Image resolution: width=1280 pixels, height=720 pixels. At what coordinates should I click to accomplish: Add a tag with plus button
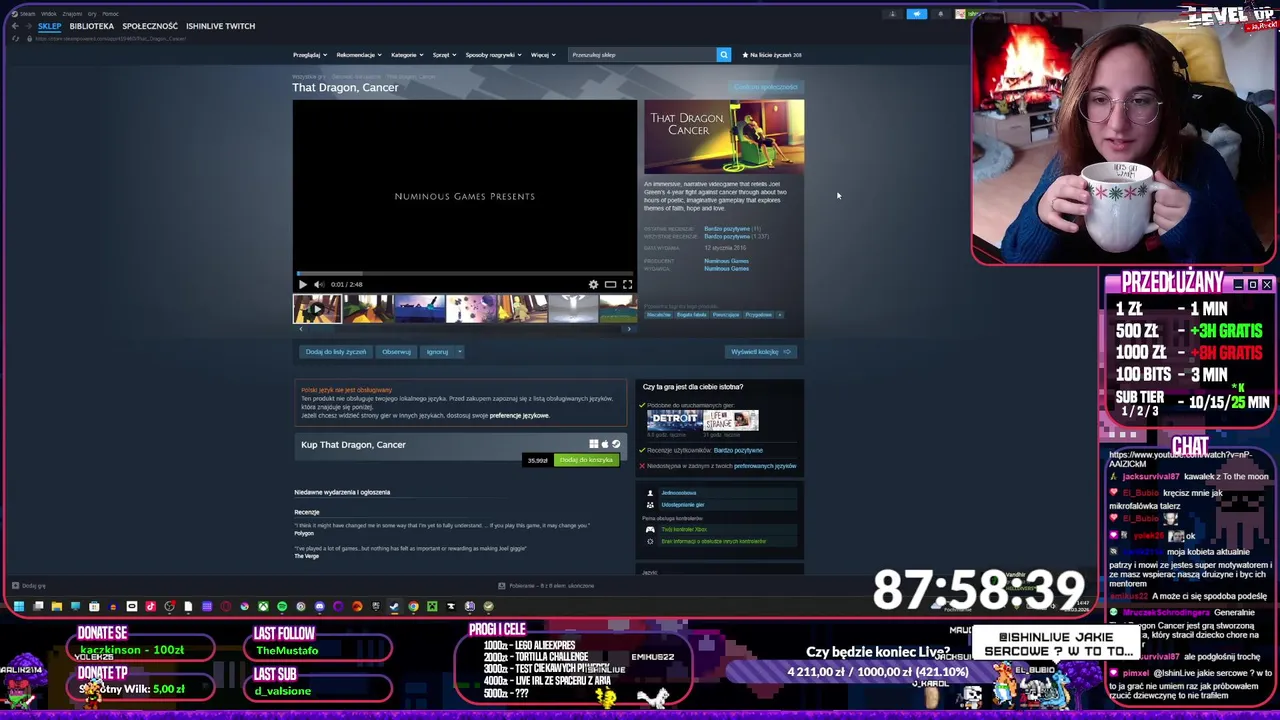tap(780, 315)
